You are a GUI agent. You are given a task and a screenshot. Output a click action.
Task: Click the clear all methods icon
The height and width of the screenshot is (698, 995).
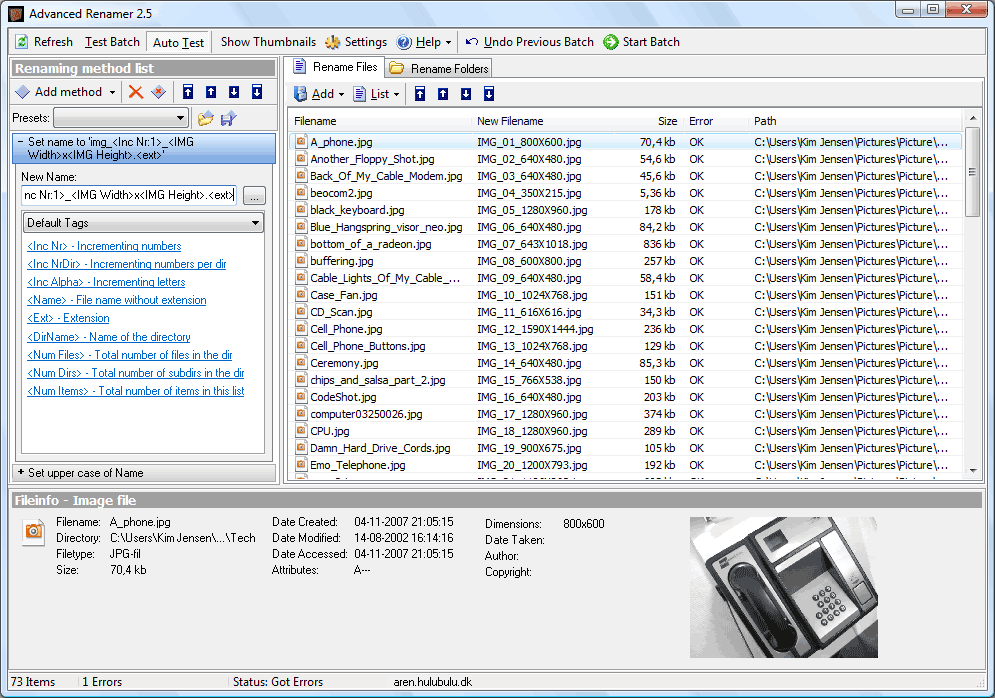[158, 92]
